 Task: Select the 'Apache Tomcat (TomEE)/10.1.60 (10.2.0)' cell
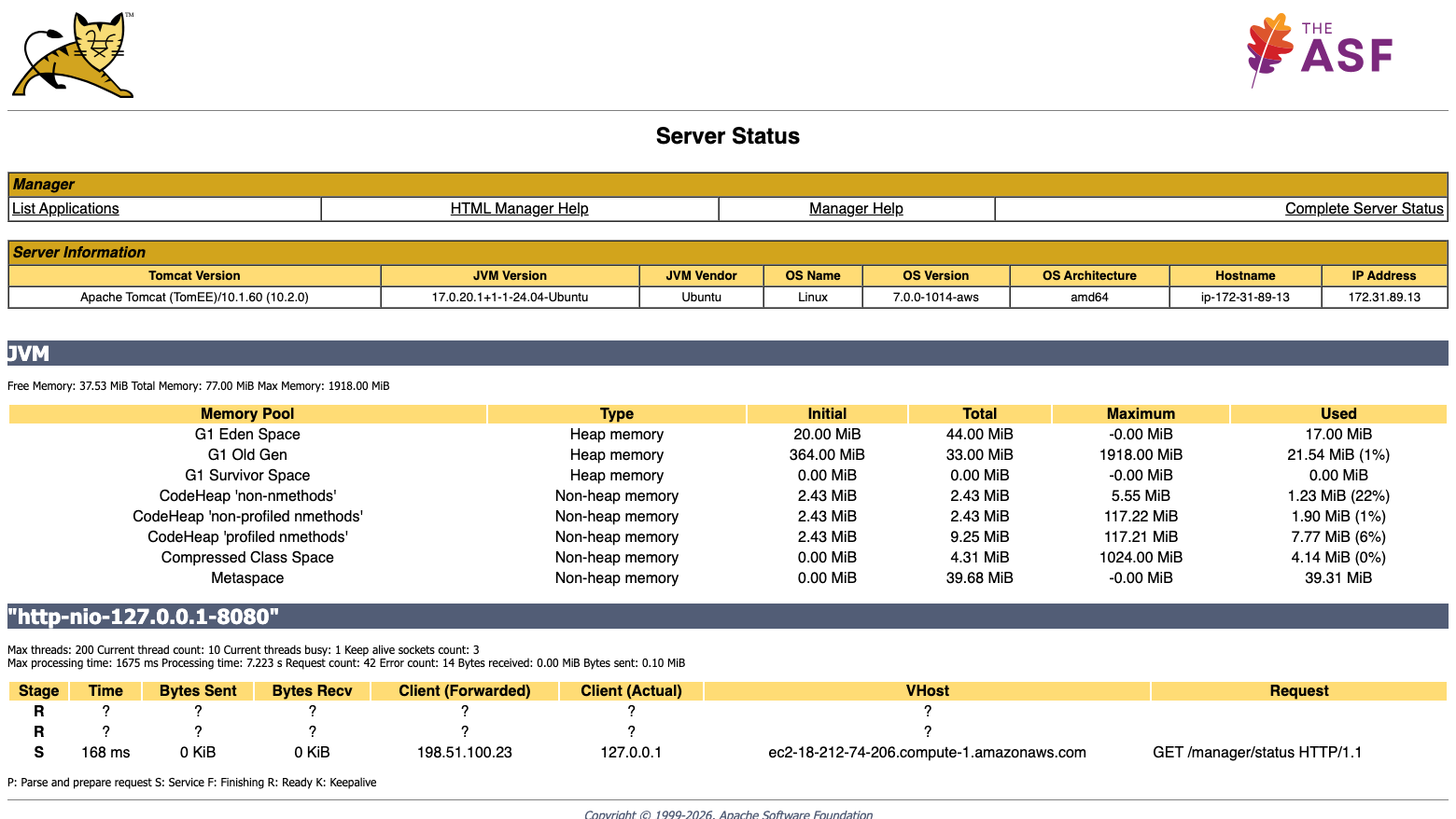point(194,298)
